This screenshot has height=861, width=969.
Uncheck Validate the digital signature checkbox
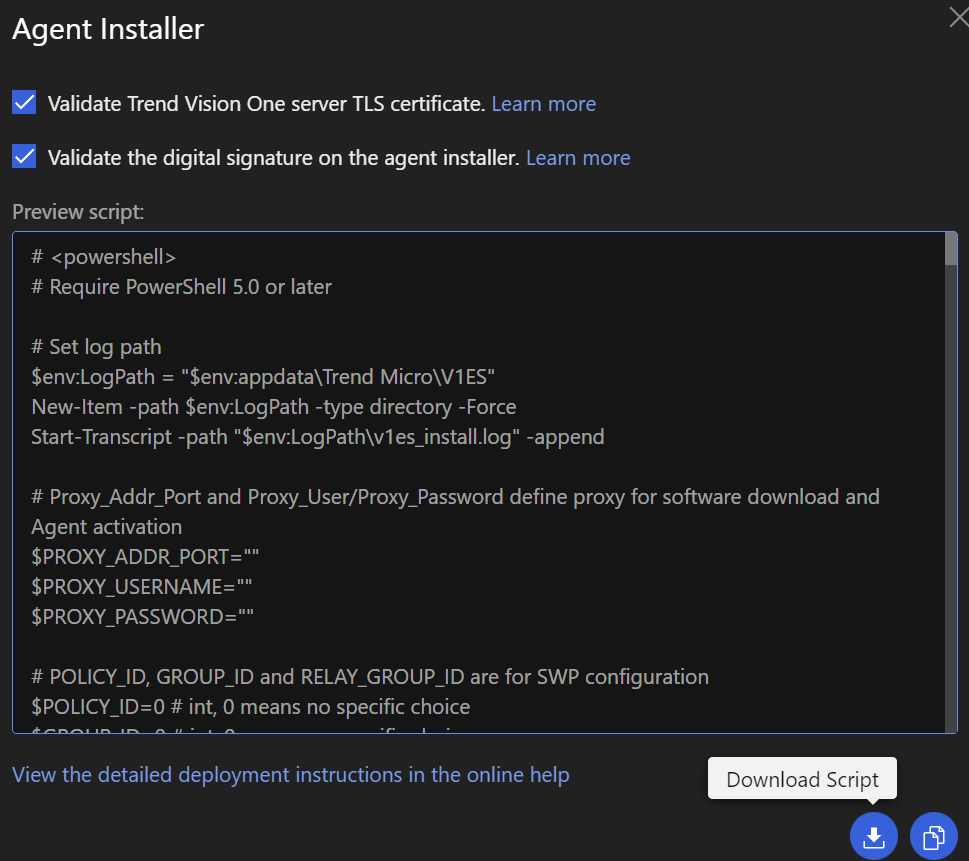click(24, 157)
